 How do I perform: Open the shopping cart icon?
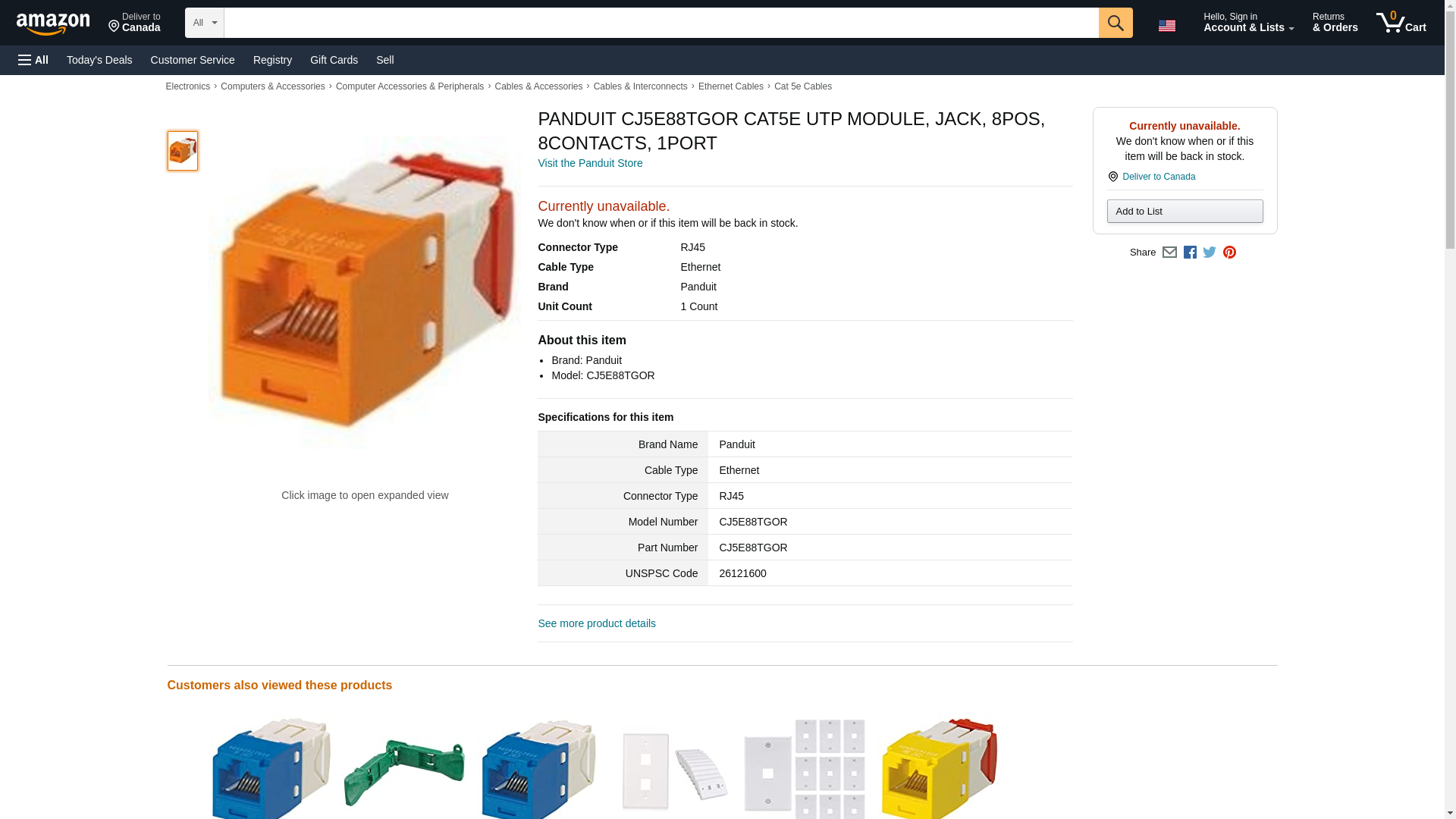1401,23
